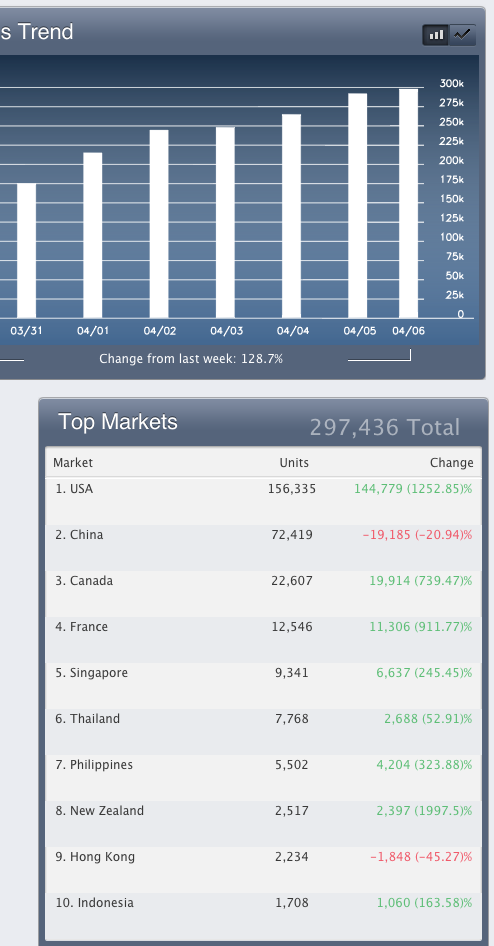Click the Singapore market entry
Image resolution: width=494 pixels, height=946 pixels.
[x=264, y=685]
